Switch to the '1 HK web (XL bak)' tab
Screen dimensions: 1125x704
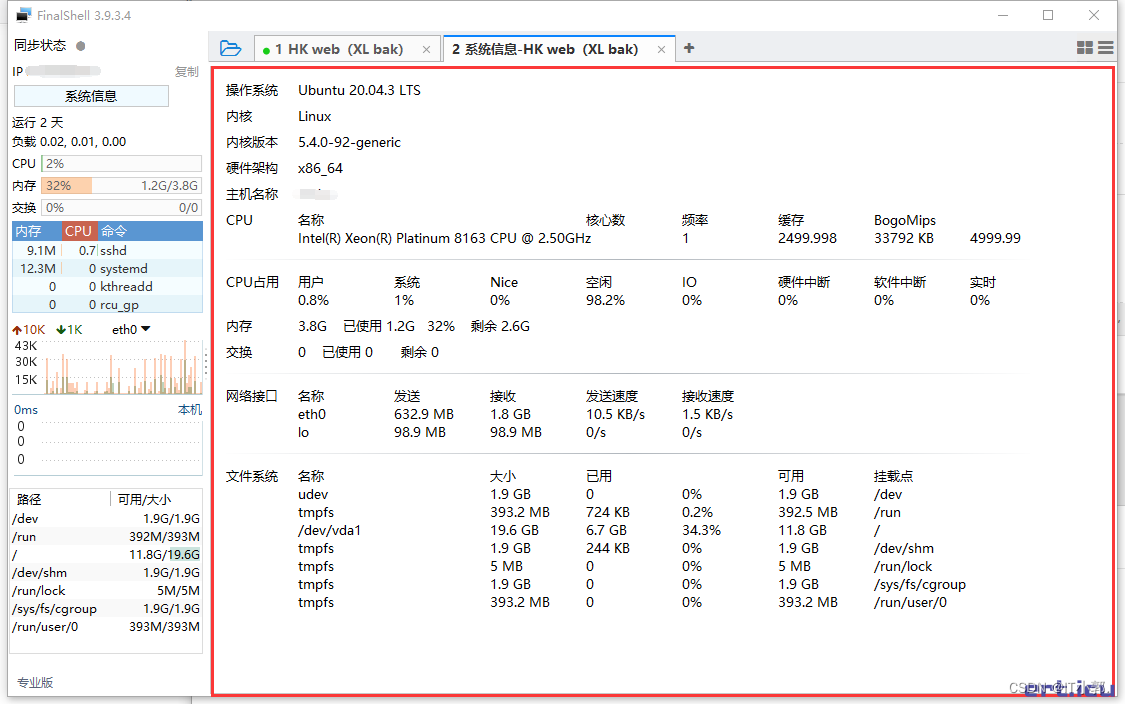[338, 49]
